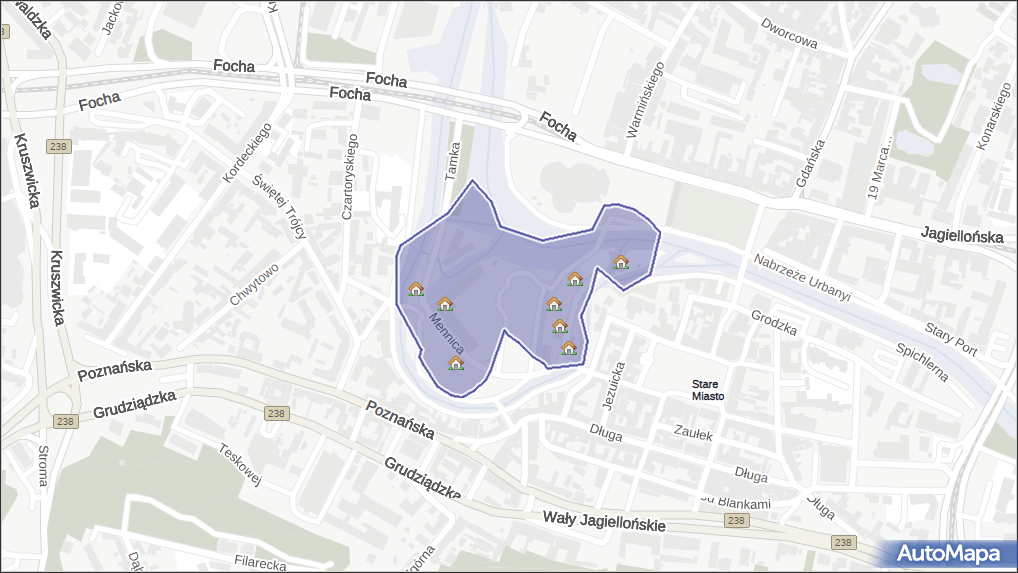Select the Nabrzeże Urbanyi label

[x=802, y=278]
